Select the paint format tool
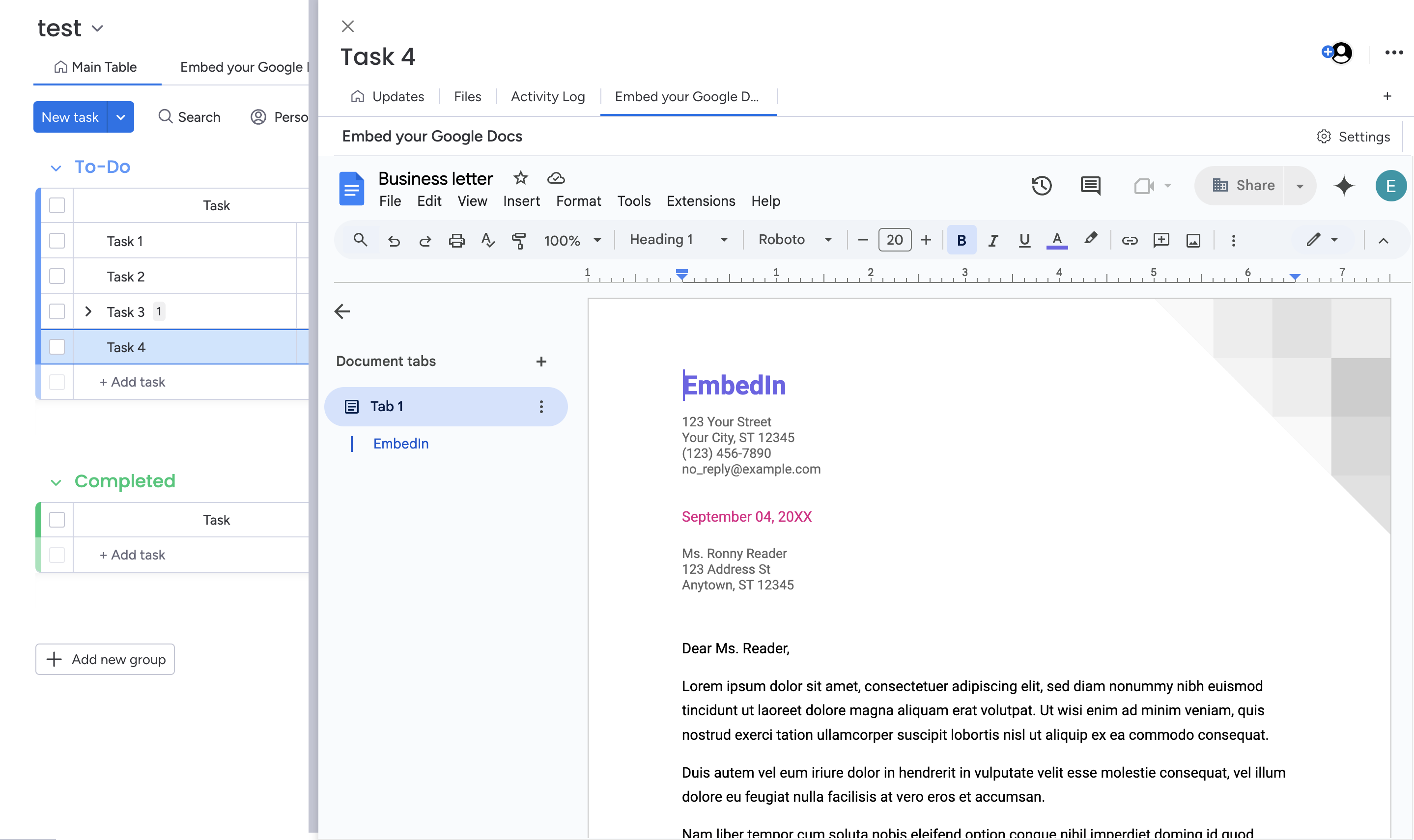Viewport: 1414px width, 840px height. coord(518,241)
